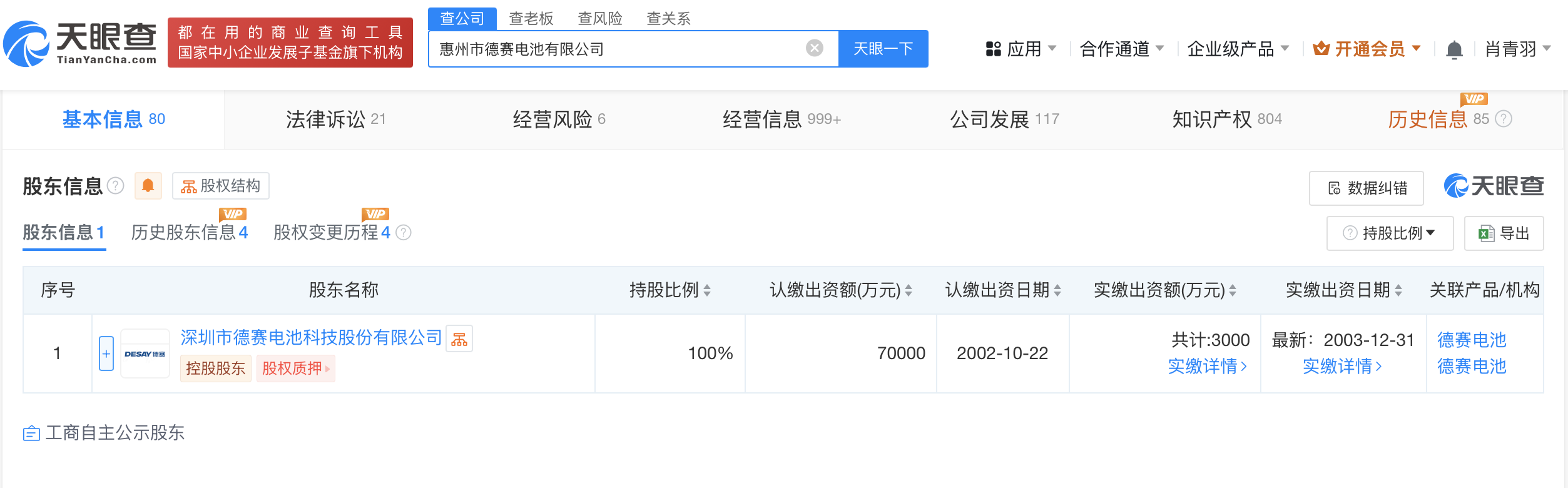
Task: Expand the shareholder row plus button
Action: pyautogui.click(x=106, y=353)
